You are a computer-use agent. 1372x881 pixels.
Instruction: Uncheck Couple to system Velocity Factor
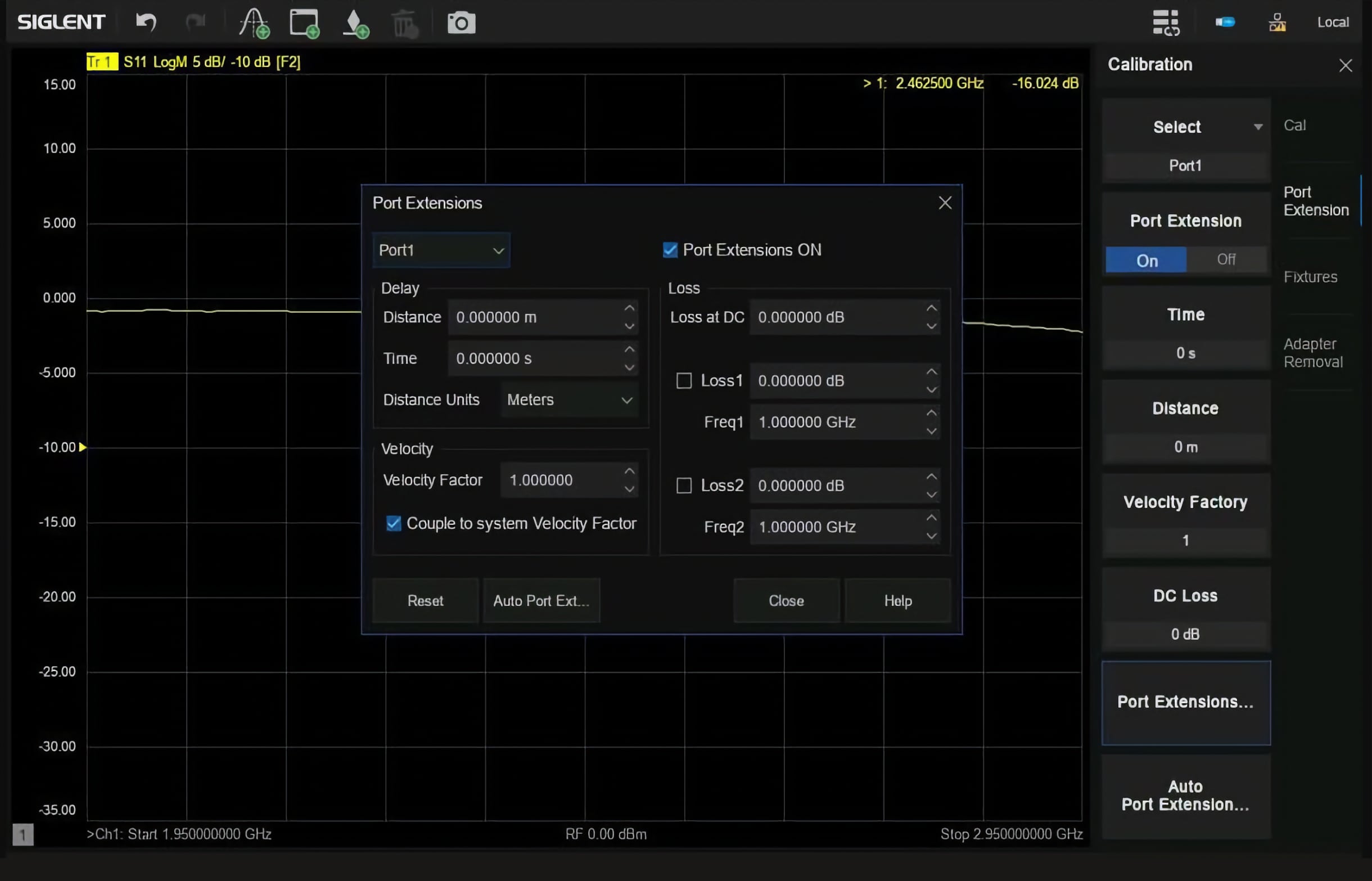[393, 523]
